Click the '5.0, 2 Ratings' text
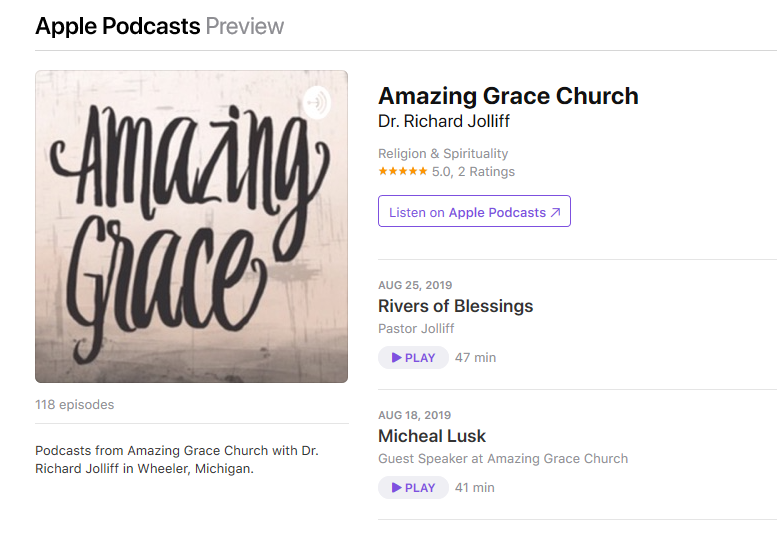This screenshot has width=777, height=533. click(x=473, y=172)
